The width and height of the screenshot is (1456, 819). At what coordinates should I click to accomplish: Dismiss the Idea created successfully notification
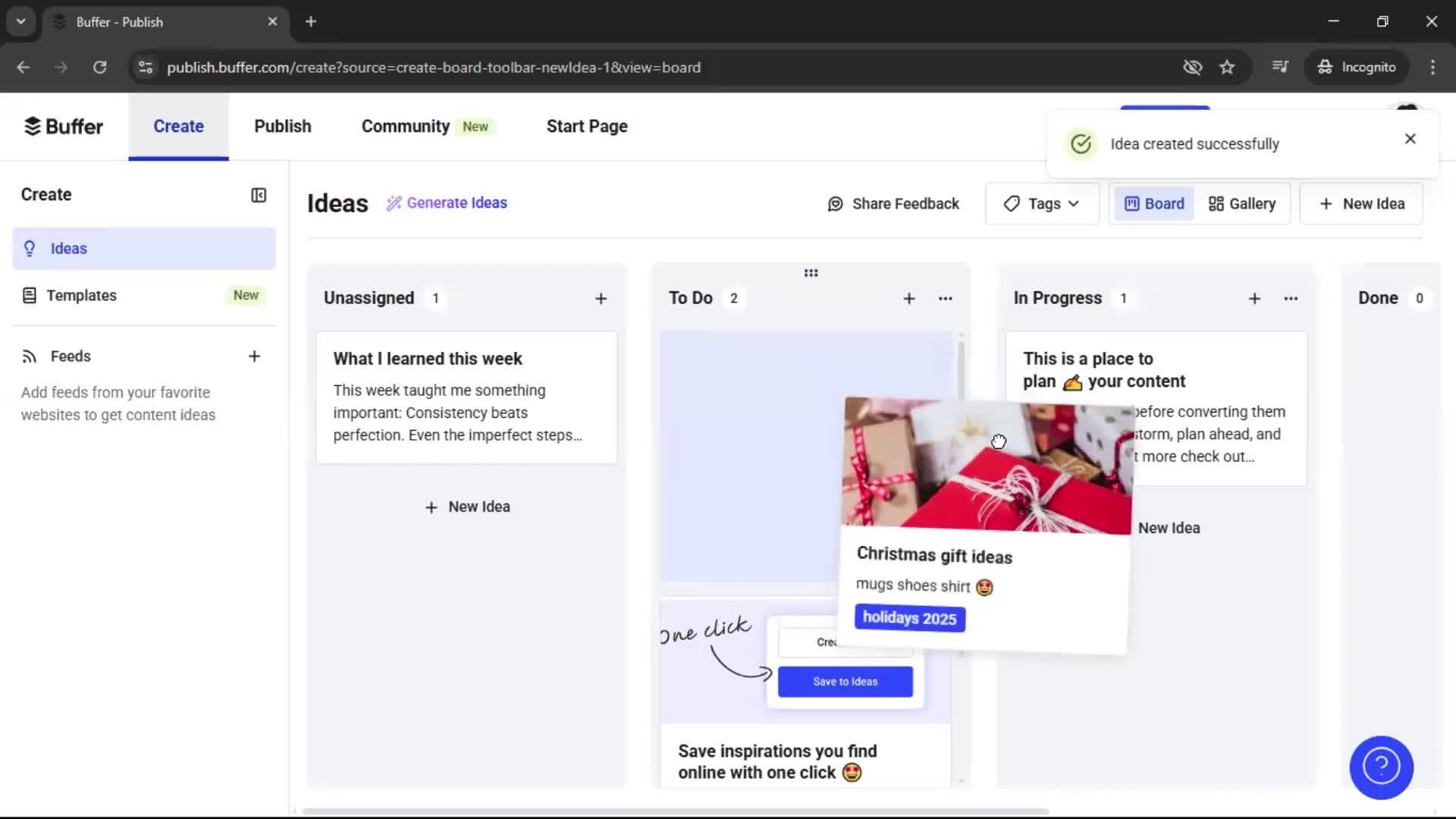(x=1410, y=139)
